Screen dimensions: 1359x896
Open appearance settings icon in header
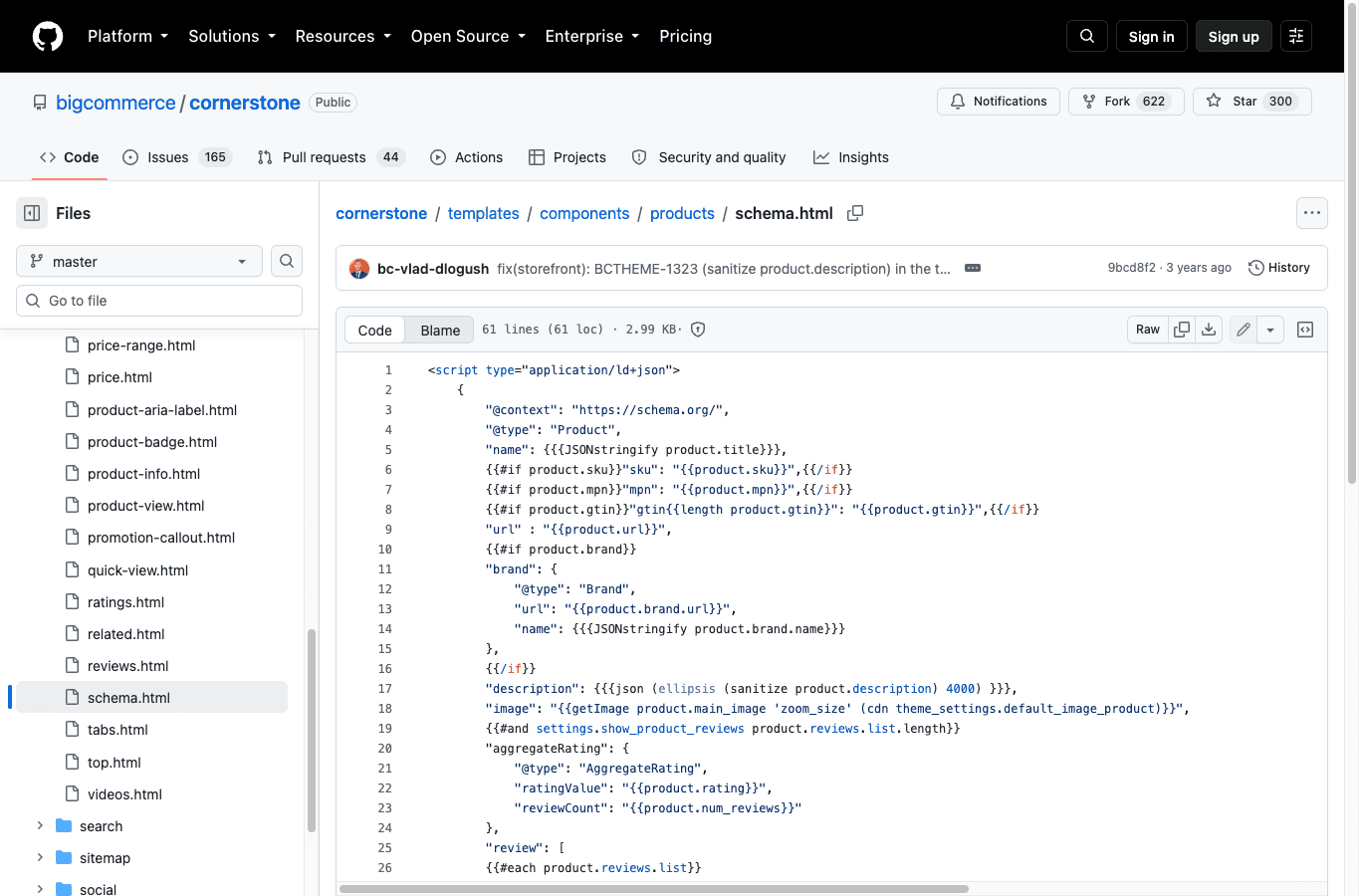1296,36
